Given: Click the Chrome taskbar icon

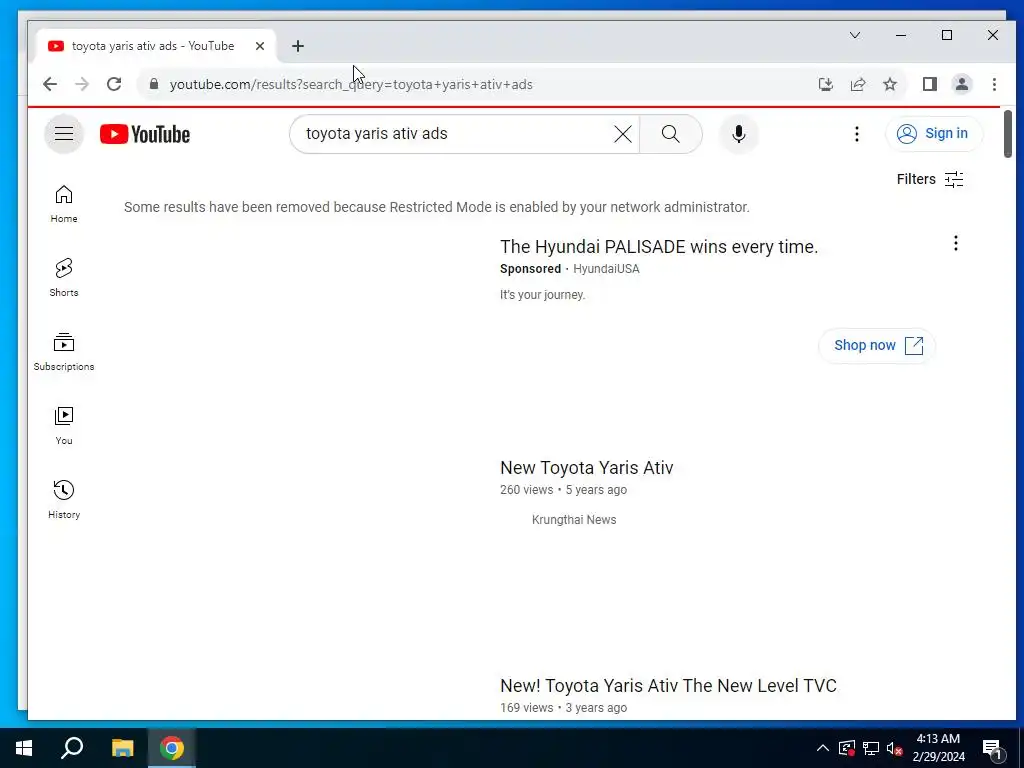Looking at the screenshot, I should click(172, 748).
